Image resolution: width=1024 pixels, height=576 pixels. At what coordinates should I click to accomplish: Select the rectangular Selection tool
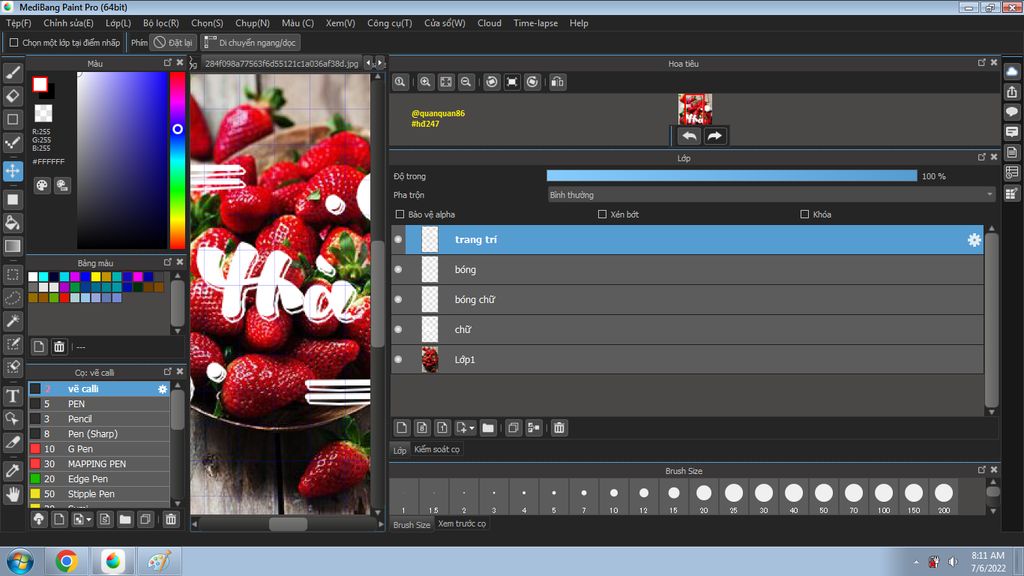pyautogui.click(x=12, y=275)
